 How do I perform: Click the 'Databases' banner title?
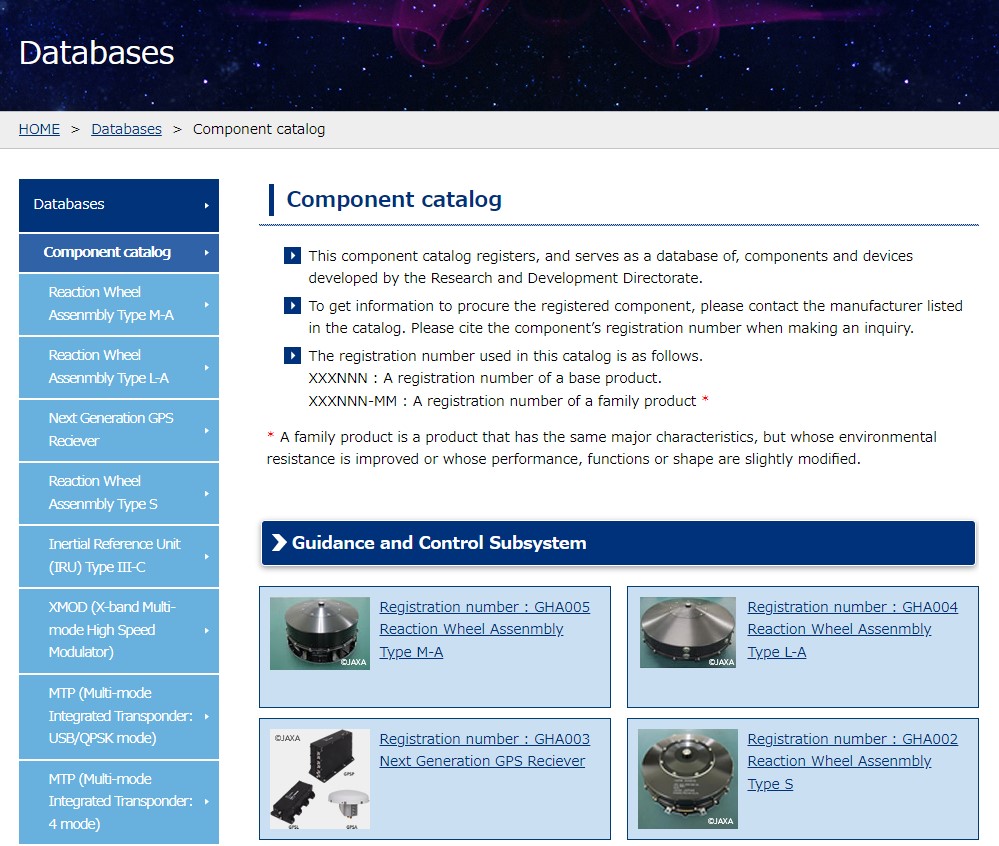tap(96, 53)
